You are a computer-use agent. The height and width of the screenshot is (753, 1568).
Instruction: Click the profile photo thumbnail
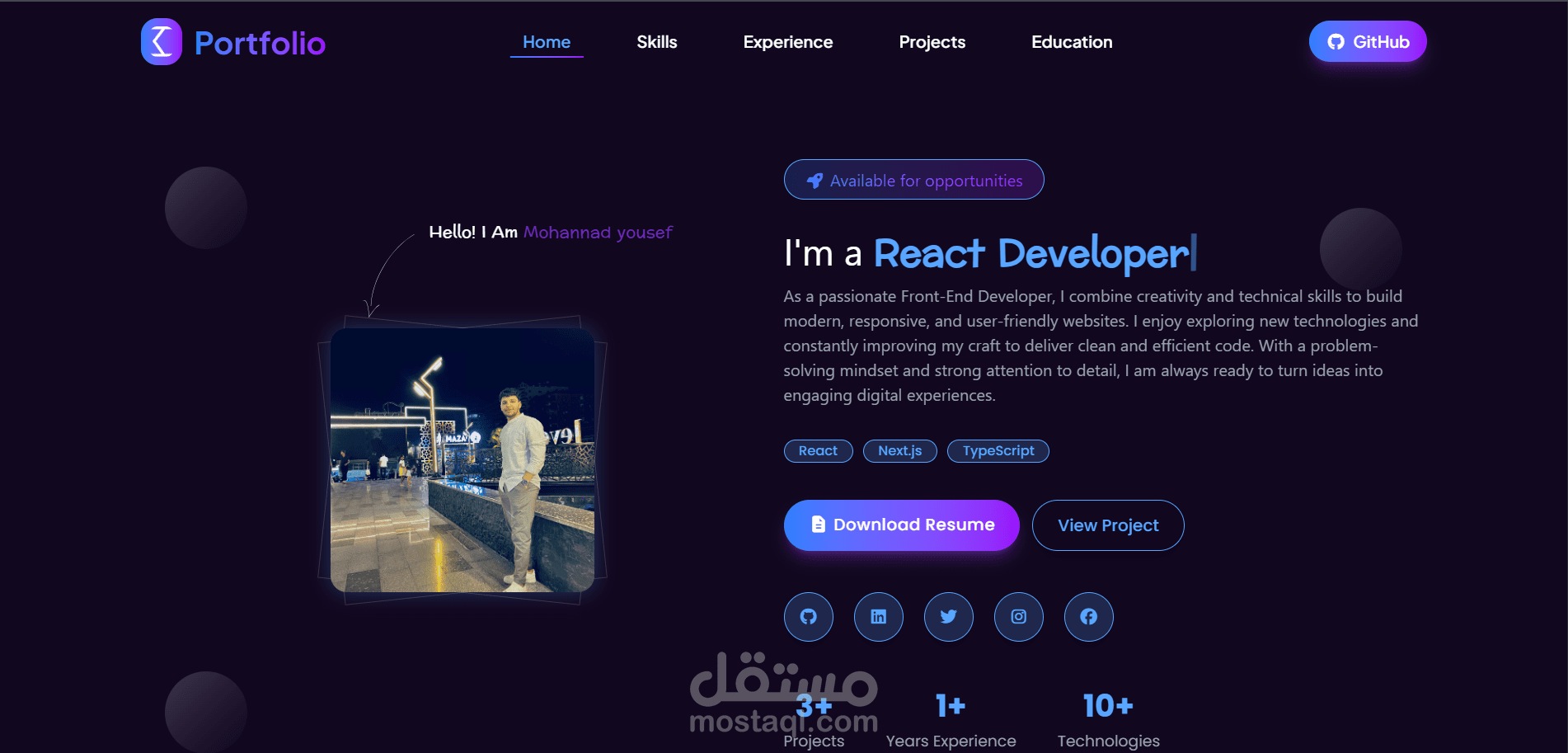[x=462, y=460]
